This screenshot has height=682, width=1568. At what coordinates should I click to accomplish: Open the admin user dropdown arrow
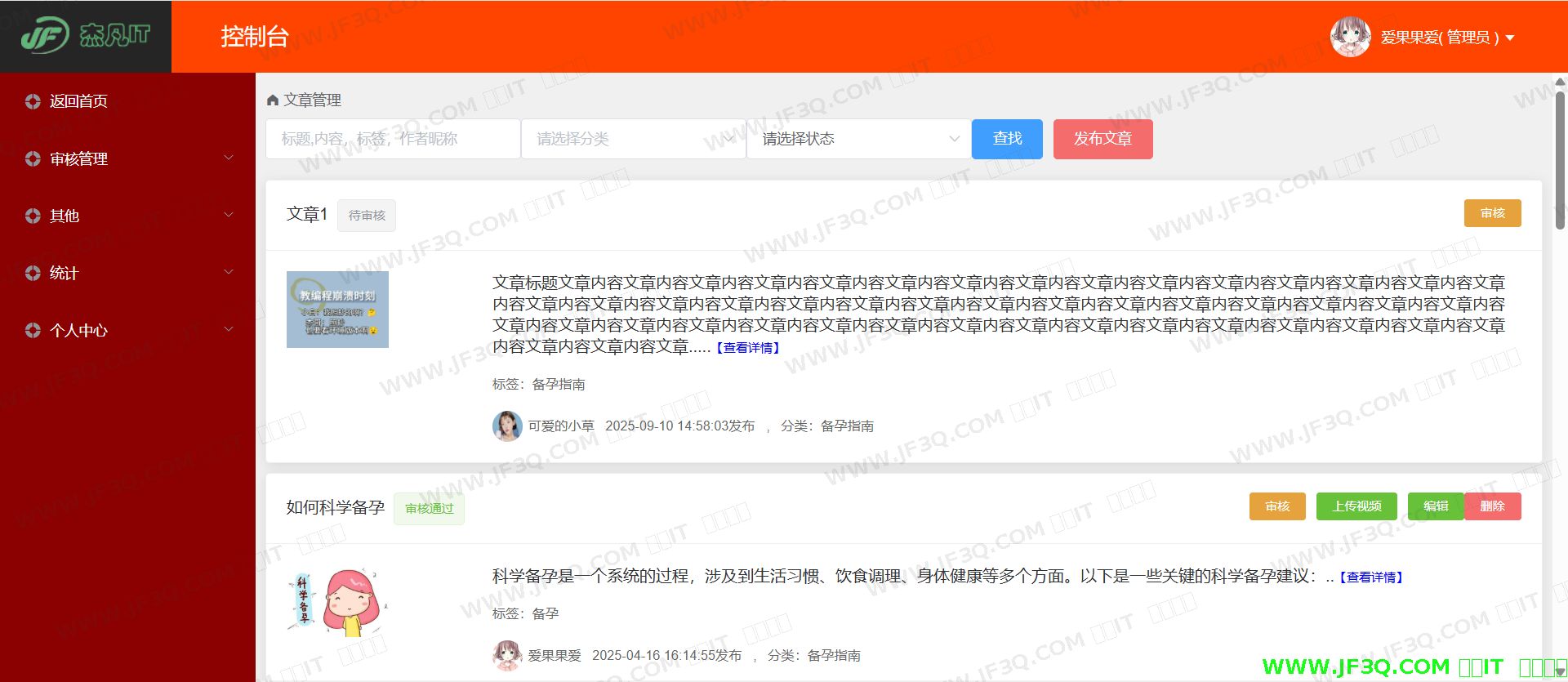pyautogui.click(x=1510, y=38)
